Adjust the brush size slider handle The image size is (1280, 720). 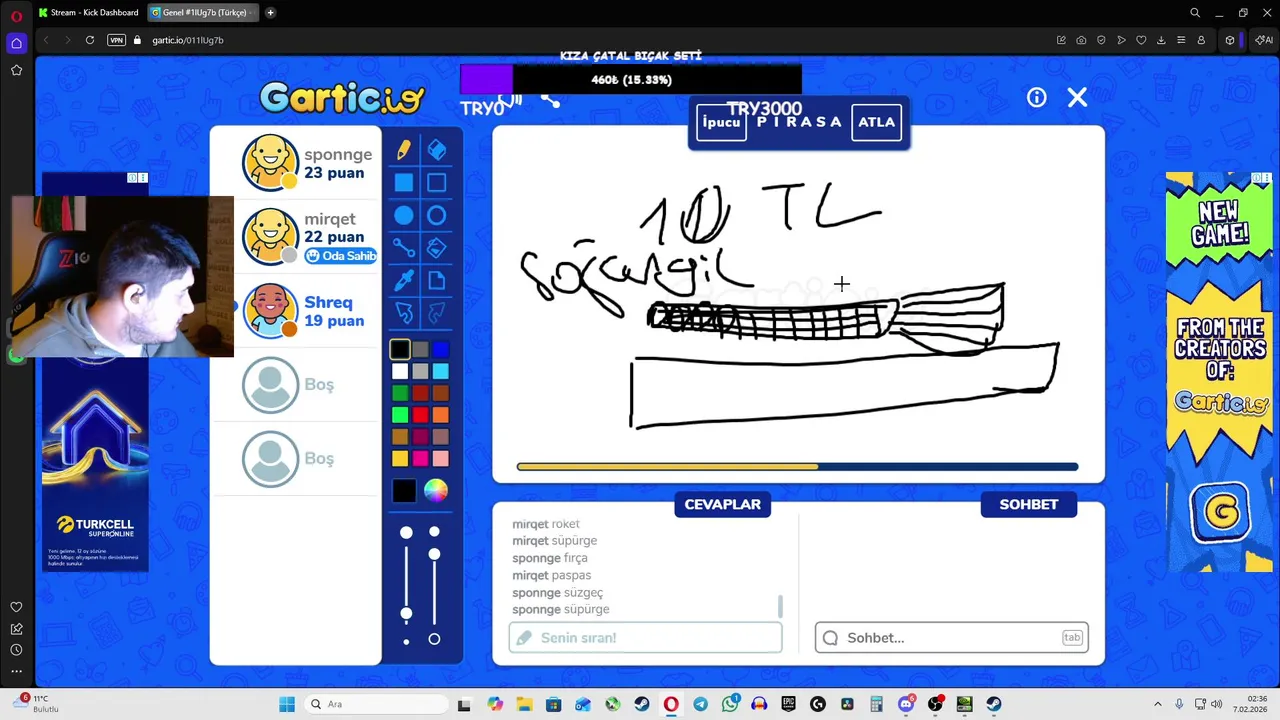click(406, 613)
